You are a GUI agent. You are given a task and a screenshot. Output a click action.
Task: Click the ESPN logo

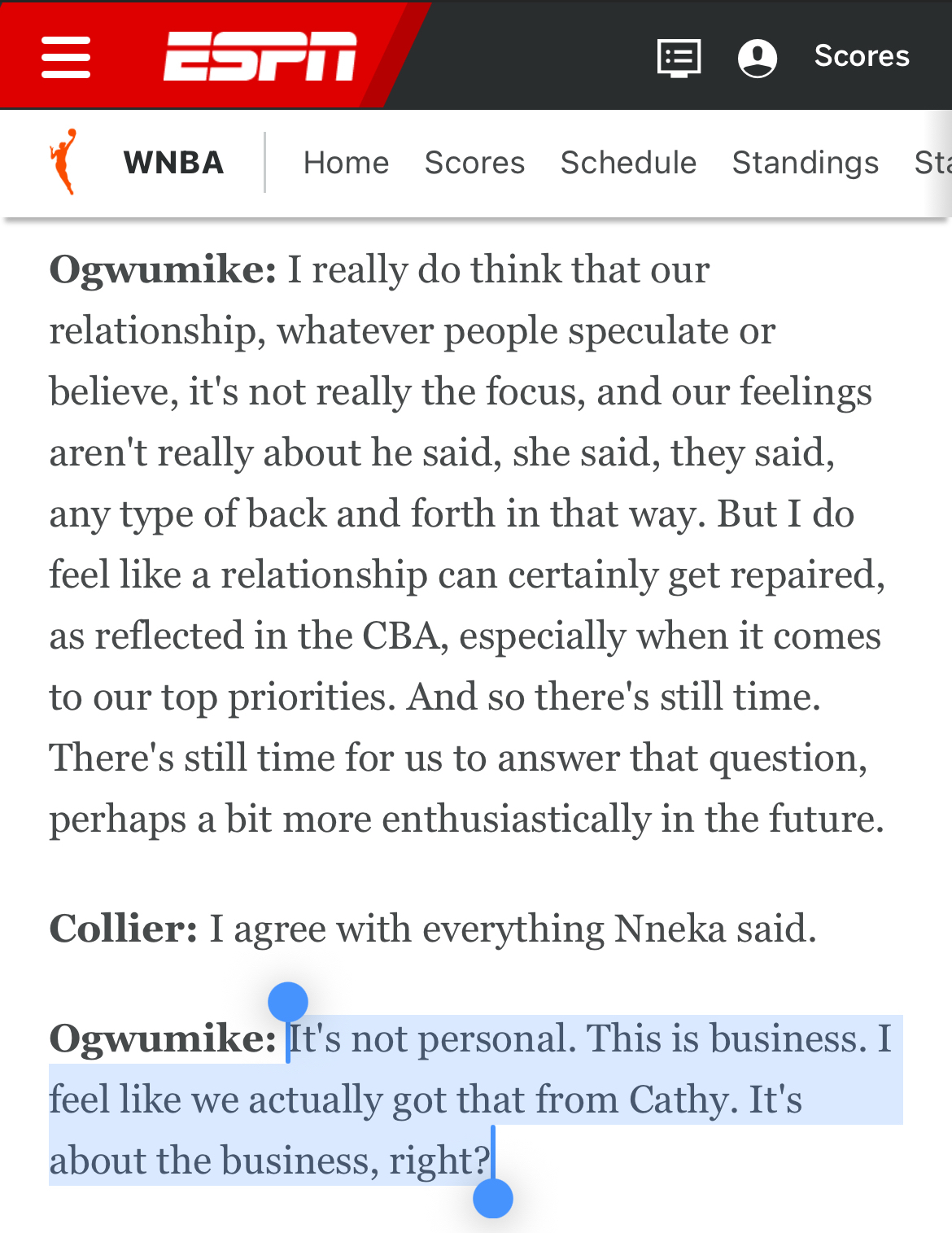click(260, 56)
